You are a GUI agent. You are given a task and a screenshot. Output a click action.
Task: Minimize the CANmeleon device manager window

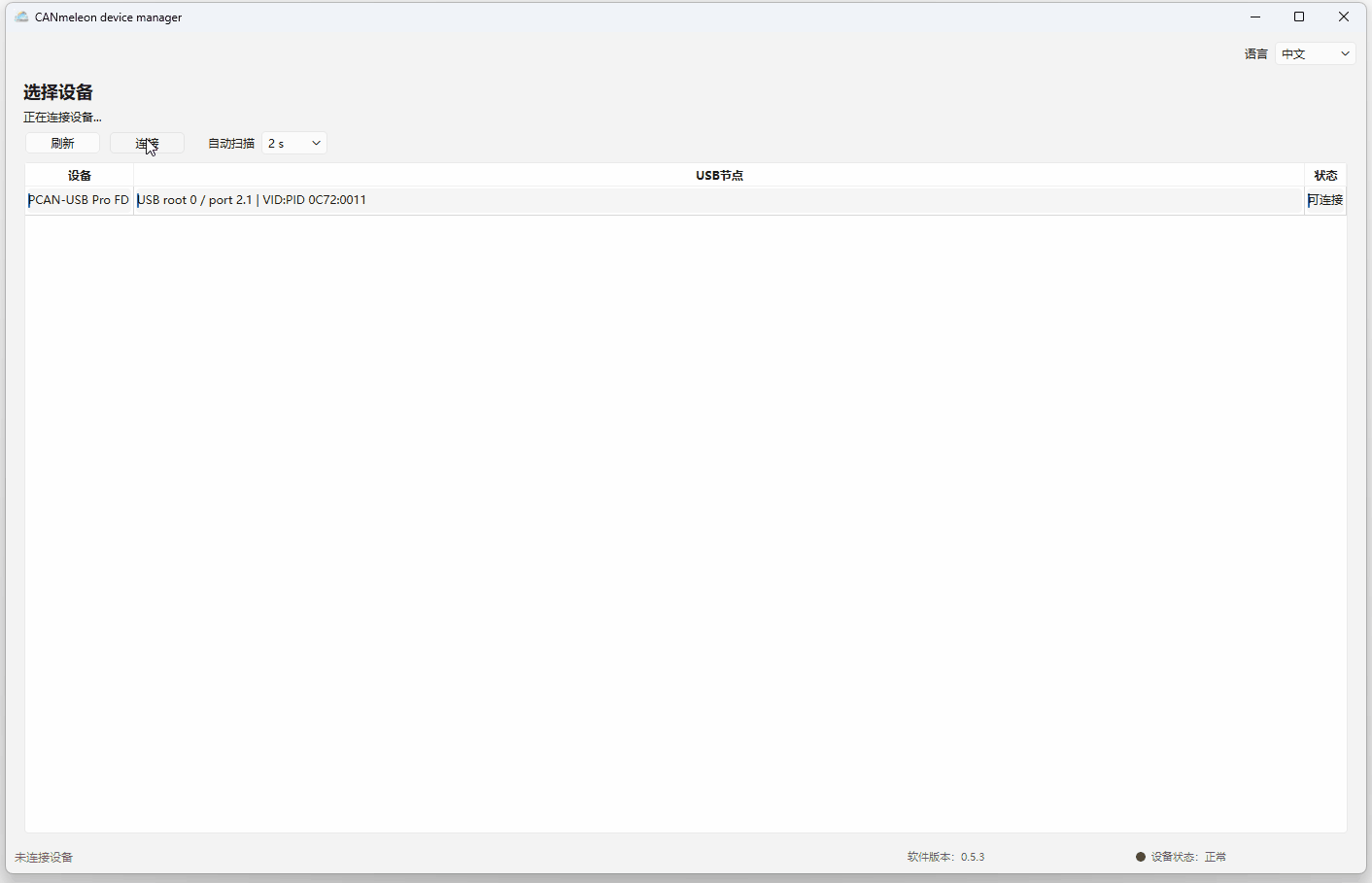click(1255, 17)
